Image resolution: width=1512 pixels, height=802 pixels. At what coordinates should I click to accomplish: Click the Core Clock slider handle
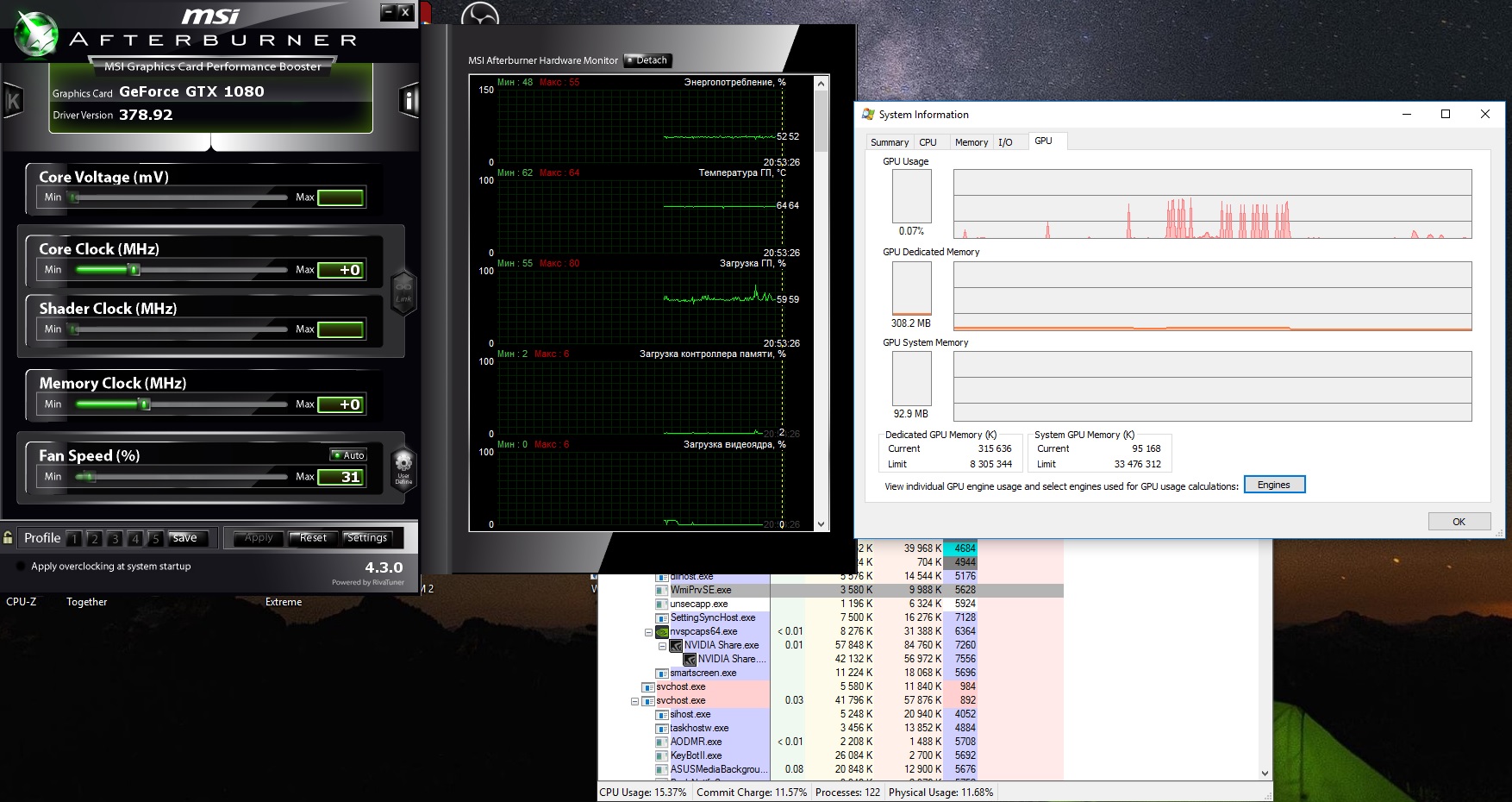(x=134, y=270)
